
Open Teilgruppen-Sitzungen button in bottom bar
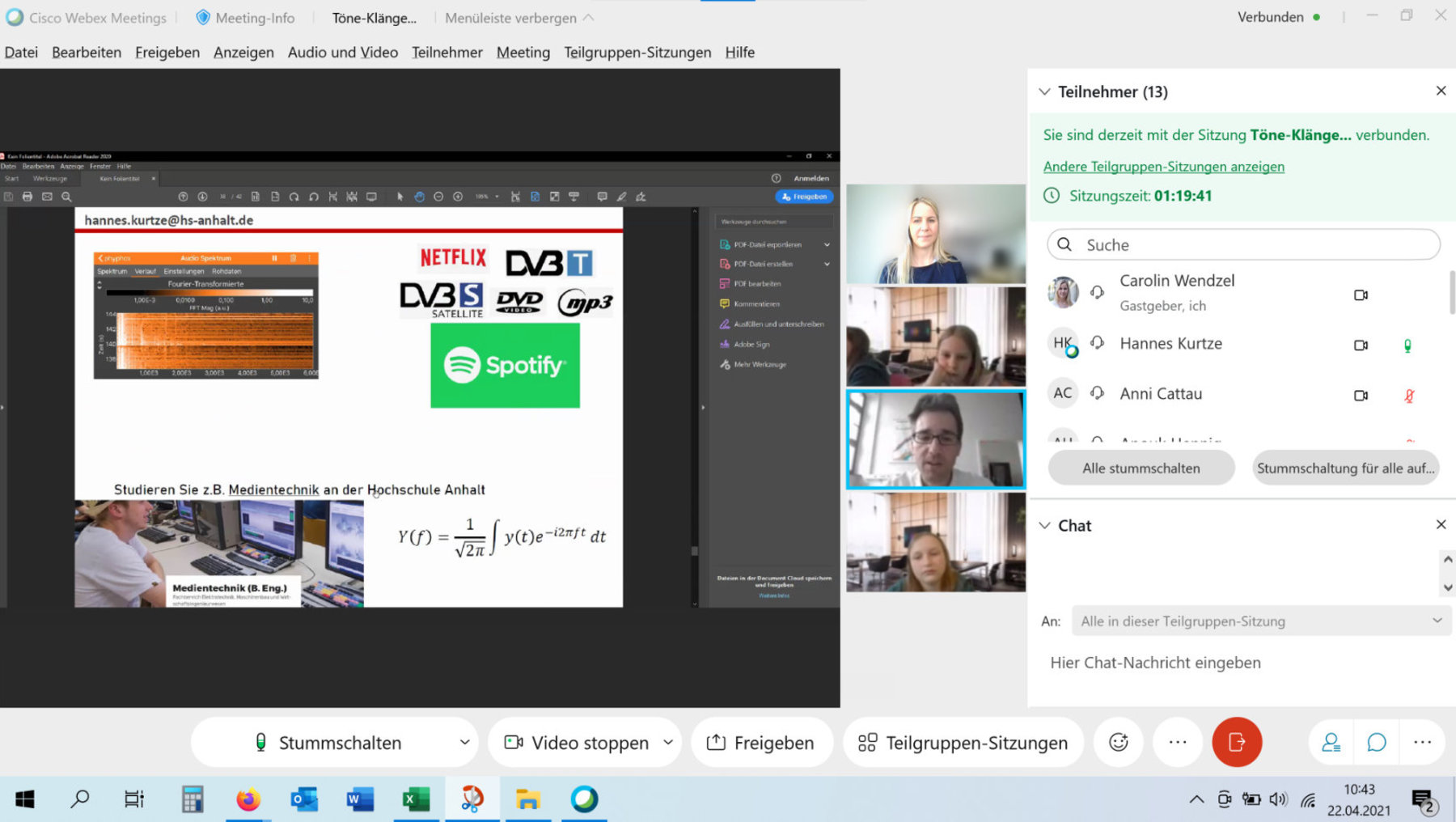tap(963, 742)
